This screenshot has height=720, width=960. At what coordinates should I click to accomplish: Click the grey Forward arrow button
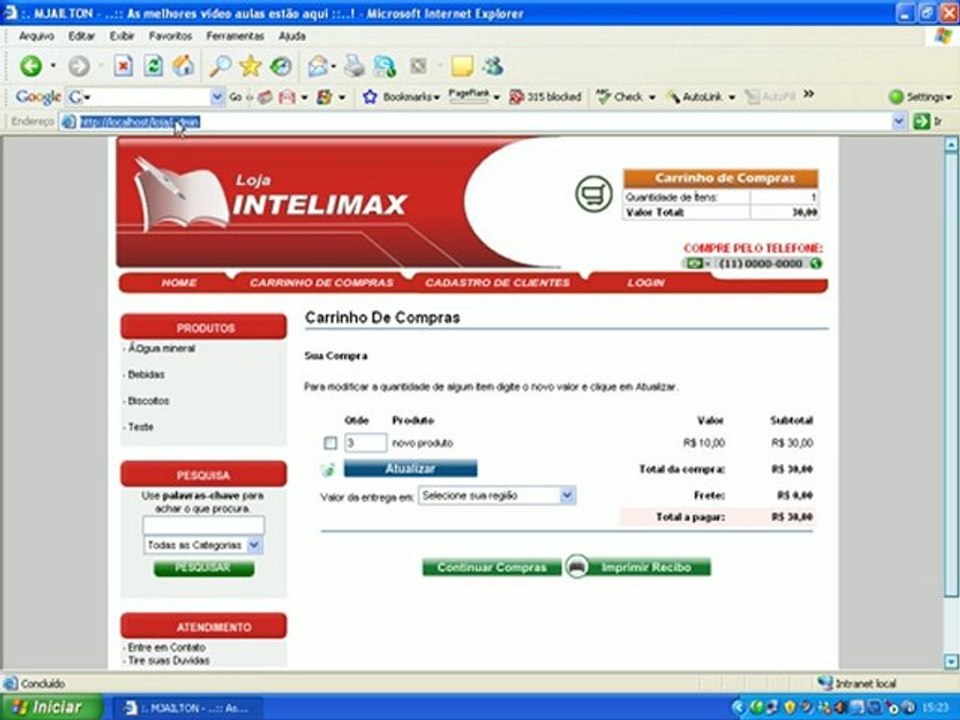(79, 66)
